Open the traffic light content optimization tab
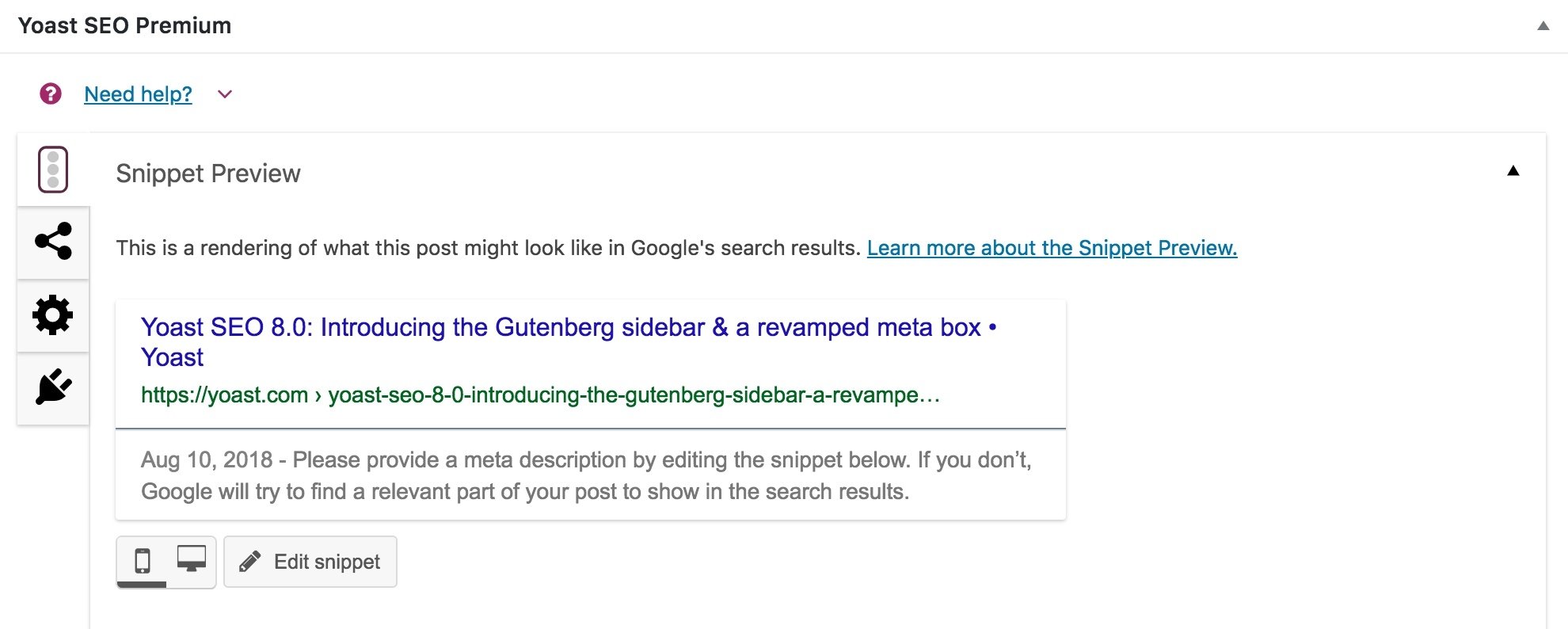Image resolution: width=1568 pixels, height=629 pixels. [53, 170]
